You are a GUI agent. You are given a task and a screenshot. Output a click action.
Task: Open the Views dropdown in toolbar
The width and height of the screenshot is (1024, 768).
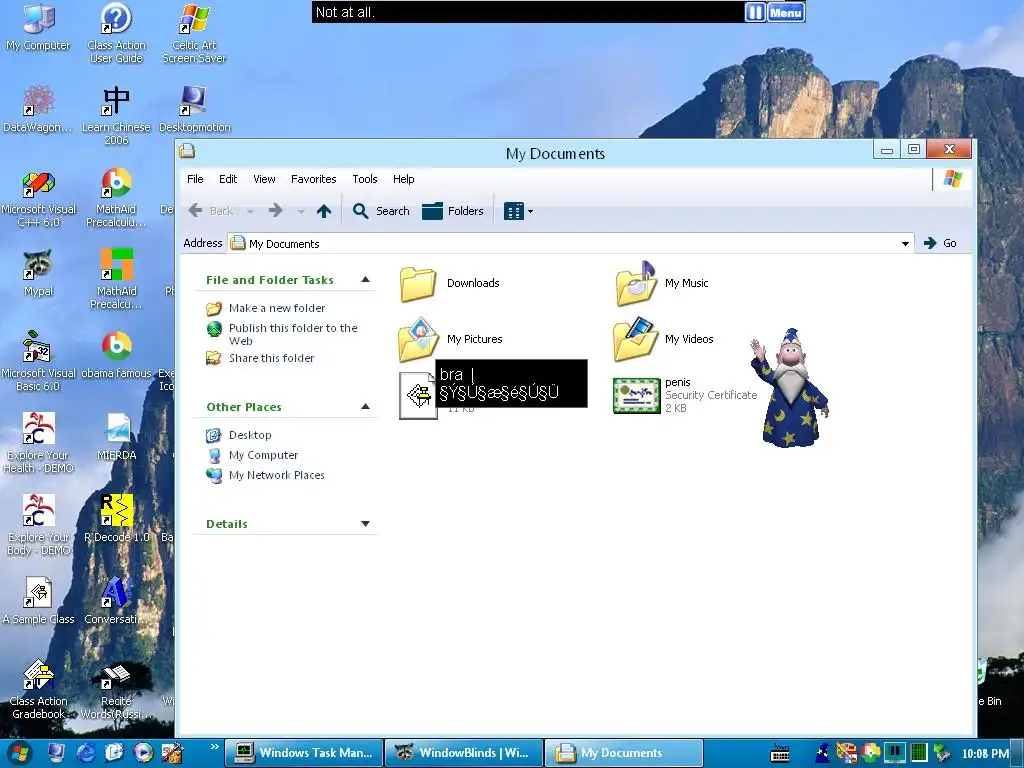[519, 211]
